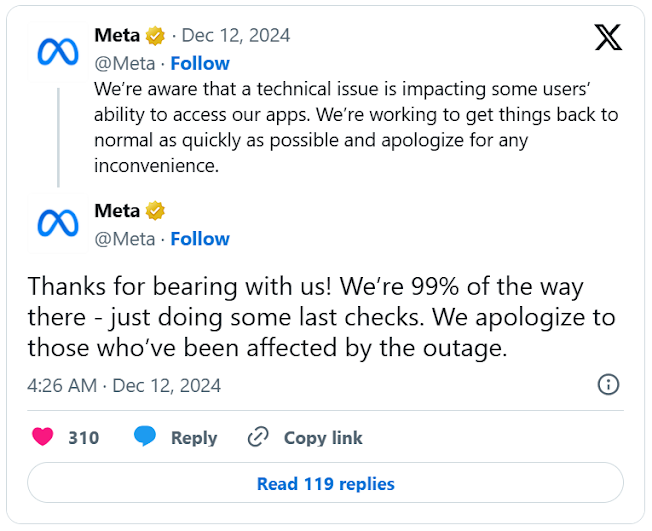Follow Meta from the second tweet
The height and width of the screenshot is (531, 652).
click(x=200, y=239)
